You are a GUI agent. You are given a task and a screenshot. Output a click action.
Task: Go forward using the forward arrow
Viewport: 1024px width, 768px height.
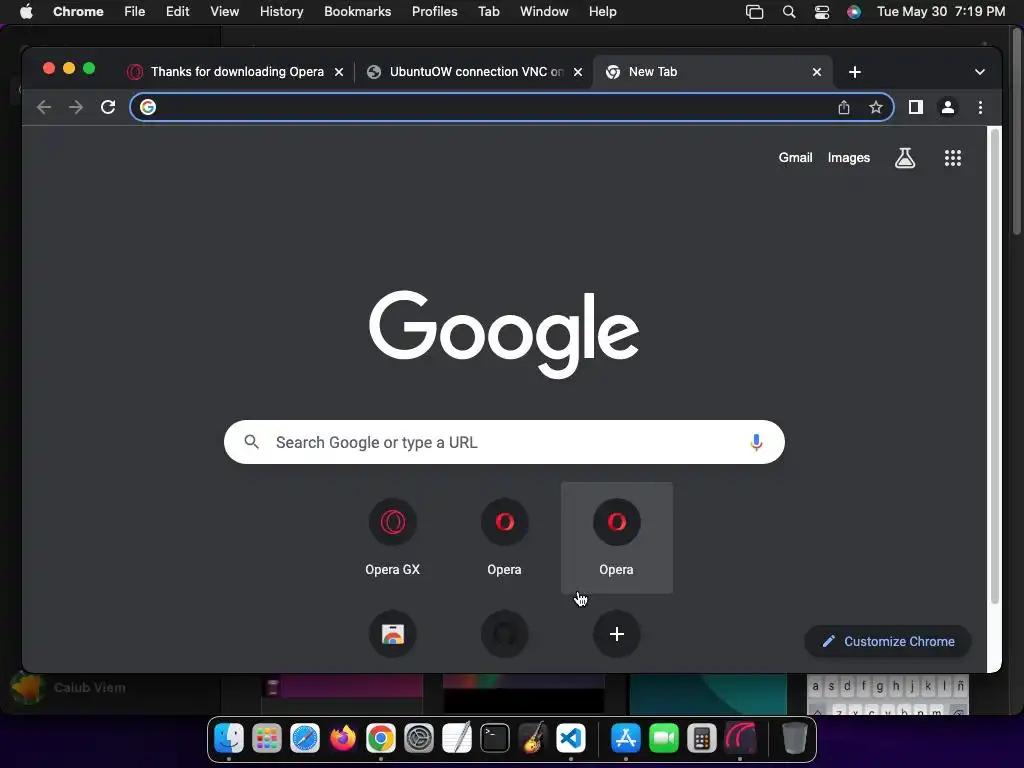click(x=76, y=107)
